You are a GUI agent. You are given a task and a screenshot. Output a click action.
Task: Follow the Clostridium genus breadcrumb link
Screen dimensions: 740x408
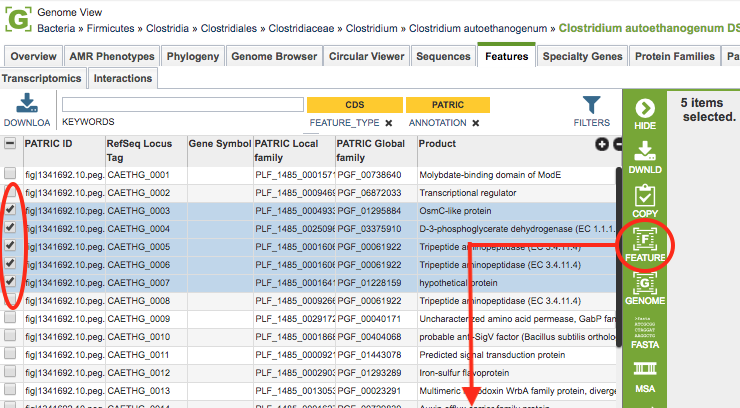371,28
